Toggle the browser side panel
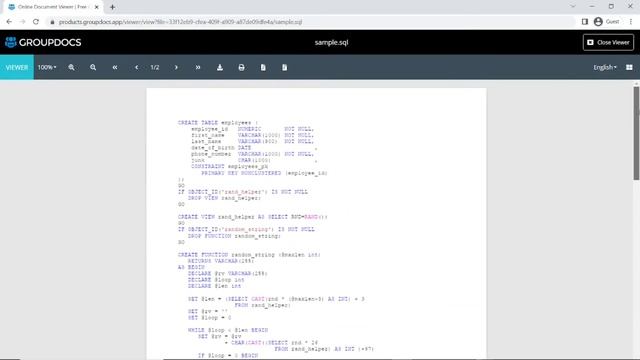This screenshot has width=640, height=360. 584,22
